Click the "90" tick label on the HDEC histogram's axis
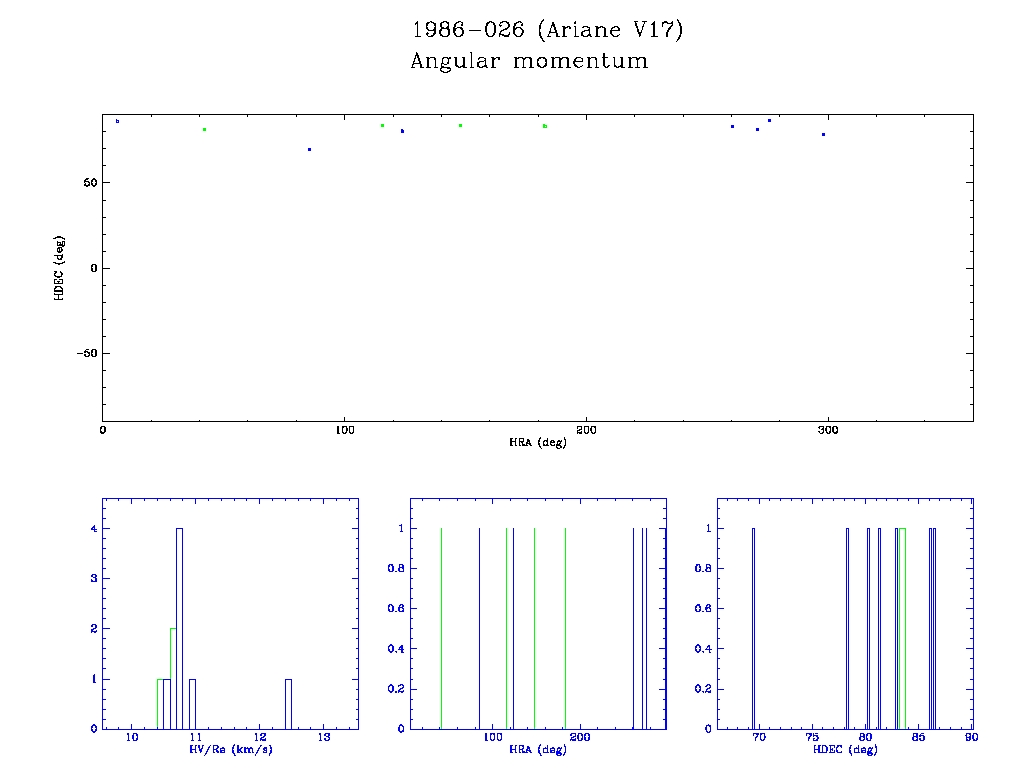 [x=972, y=737]
